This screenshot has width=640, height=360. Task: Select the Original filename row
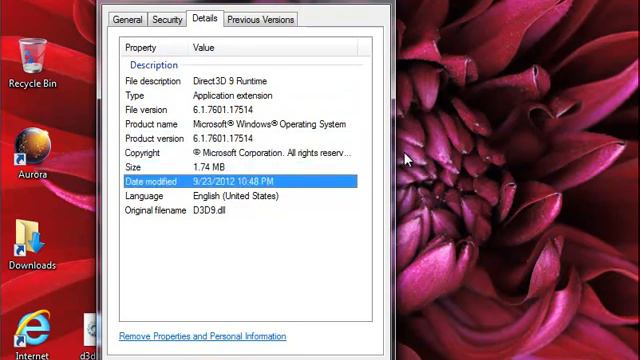coord(240,210)
